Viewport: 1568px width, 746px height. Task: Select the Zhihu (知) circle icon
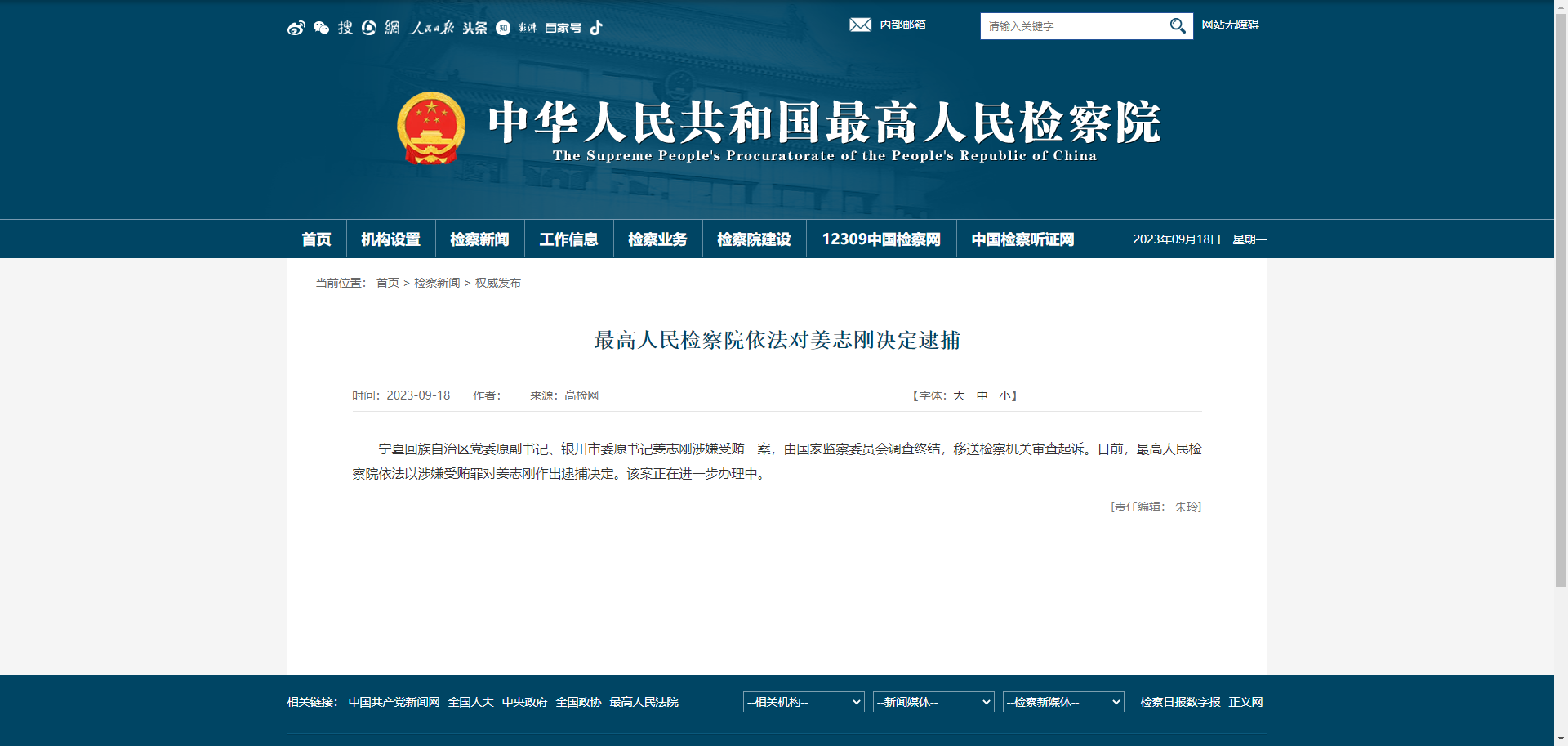(x=503, y=27)
